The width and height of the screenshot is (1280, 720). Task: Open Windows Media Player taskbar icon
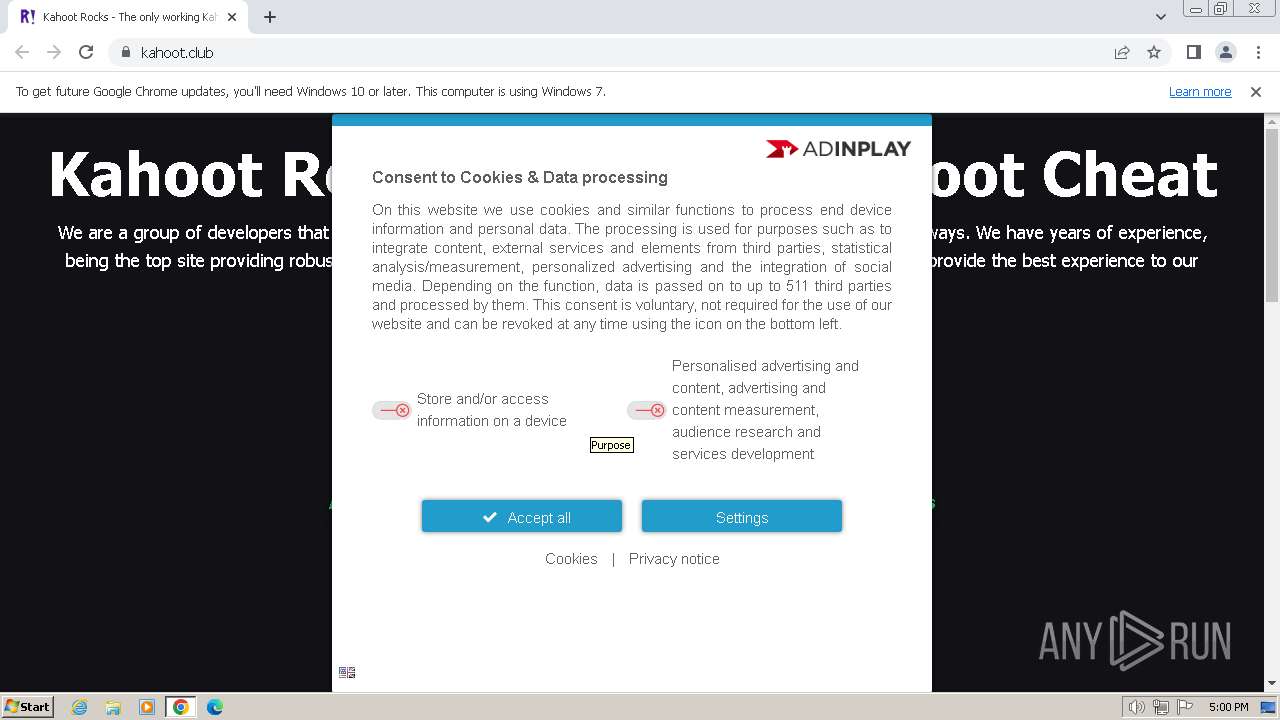[x=147, y=707]
